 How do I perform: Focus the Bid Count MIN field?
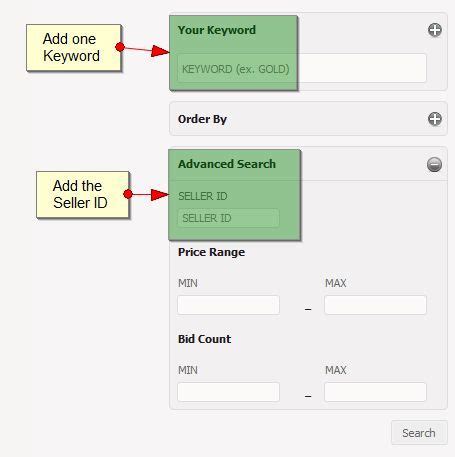click(x=228, y=392)
